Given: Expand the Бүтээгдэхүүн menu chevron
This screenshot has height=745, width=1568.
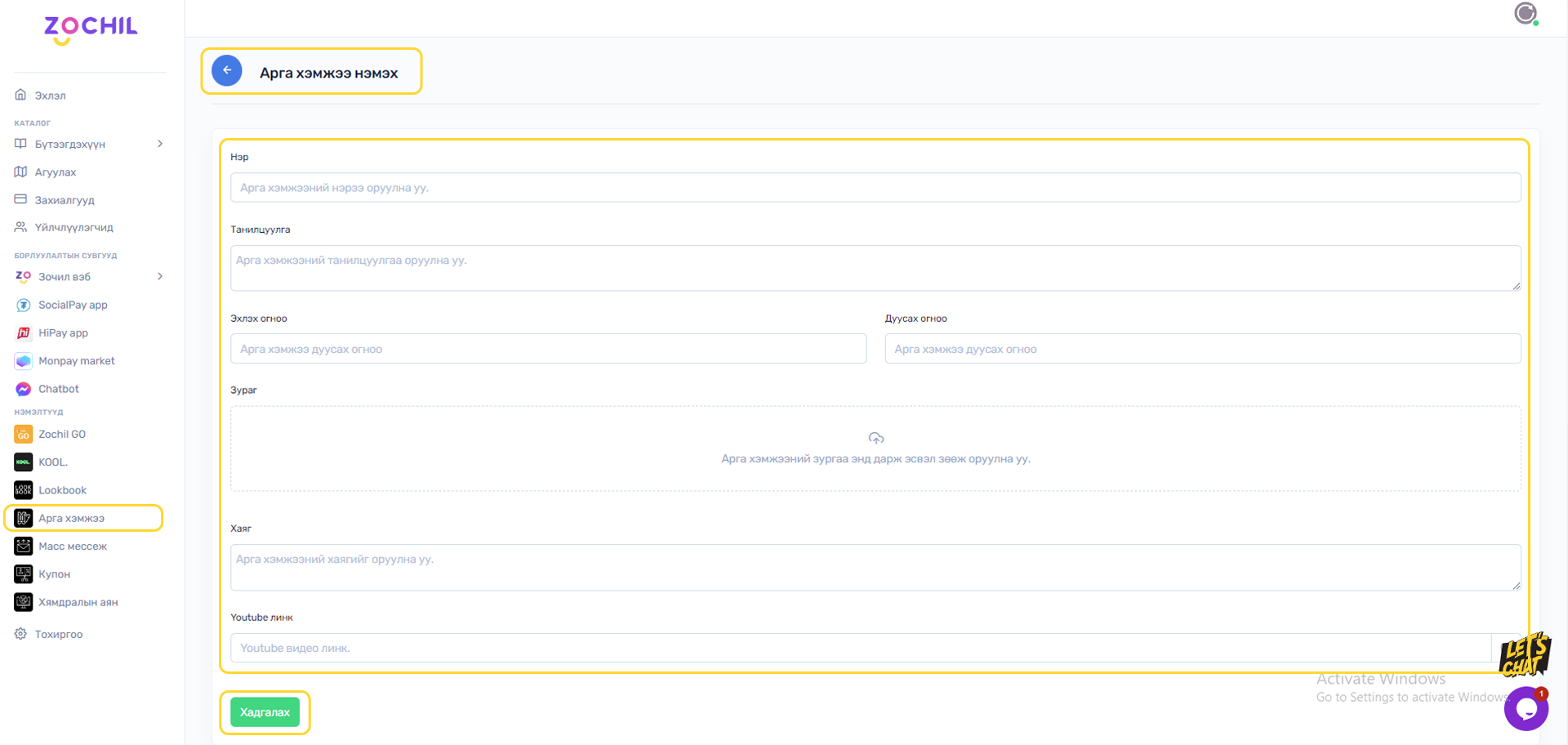Looking at the screenshot, I should tap(160, 144).
